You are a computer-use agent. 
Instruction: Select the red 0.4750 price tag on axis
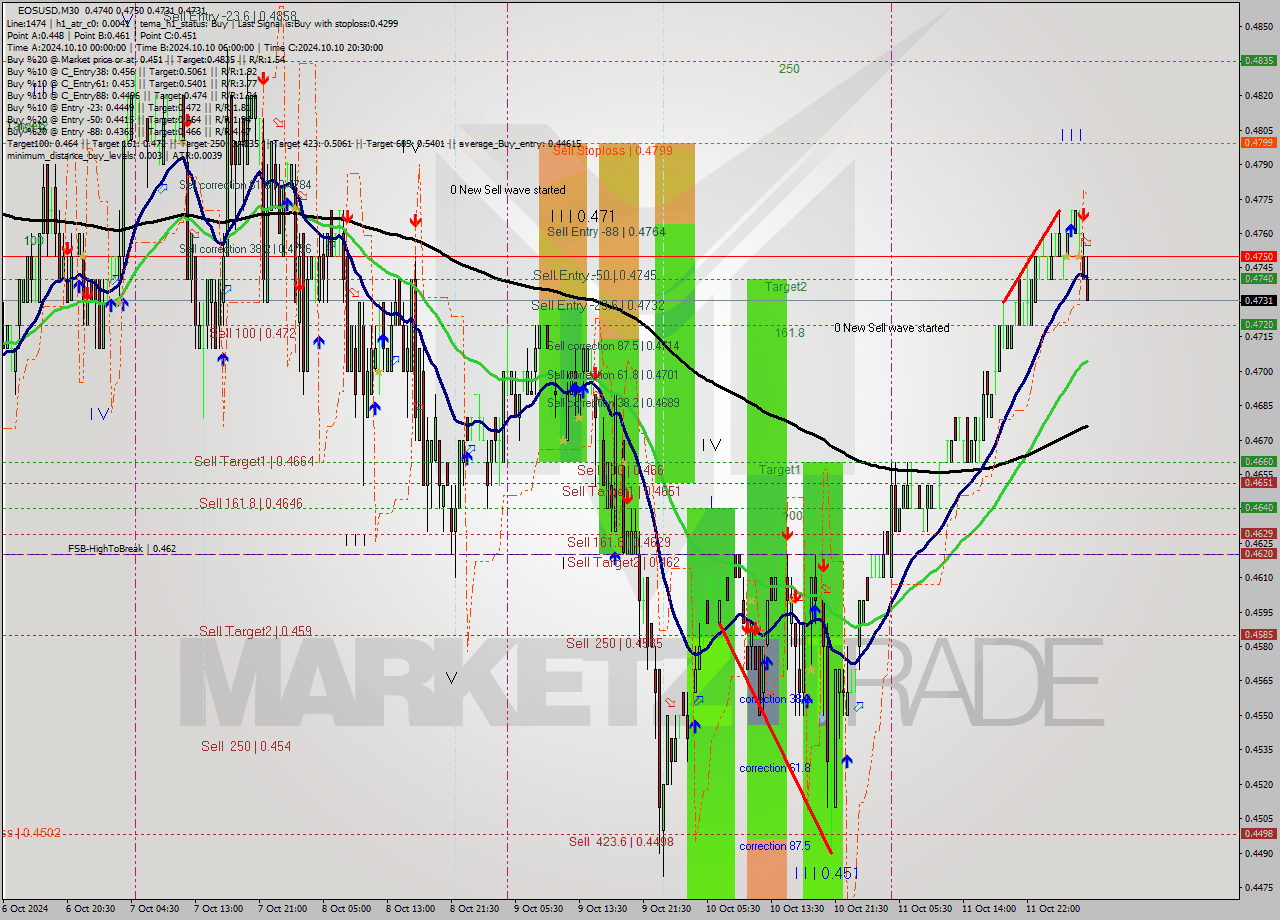[1257, 256]
